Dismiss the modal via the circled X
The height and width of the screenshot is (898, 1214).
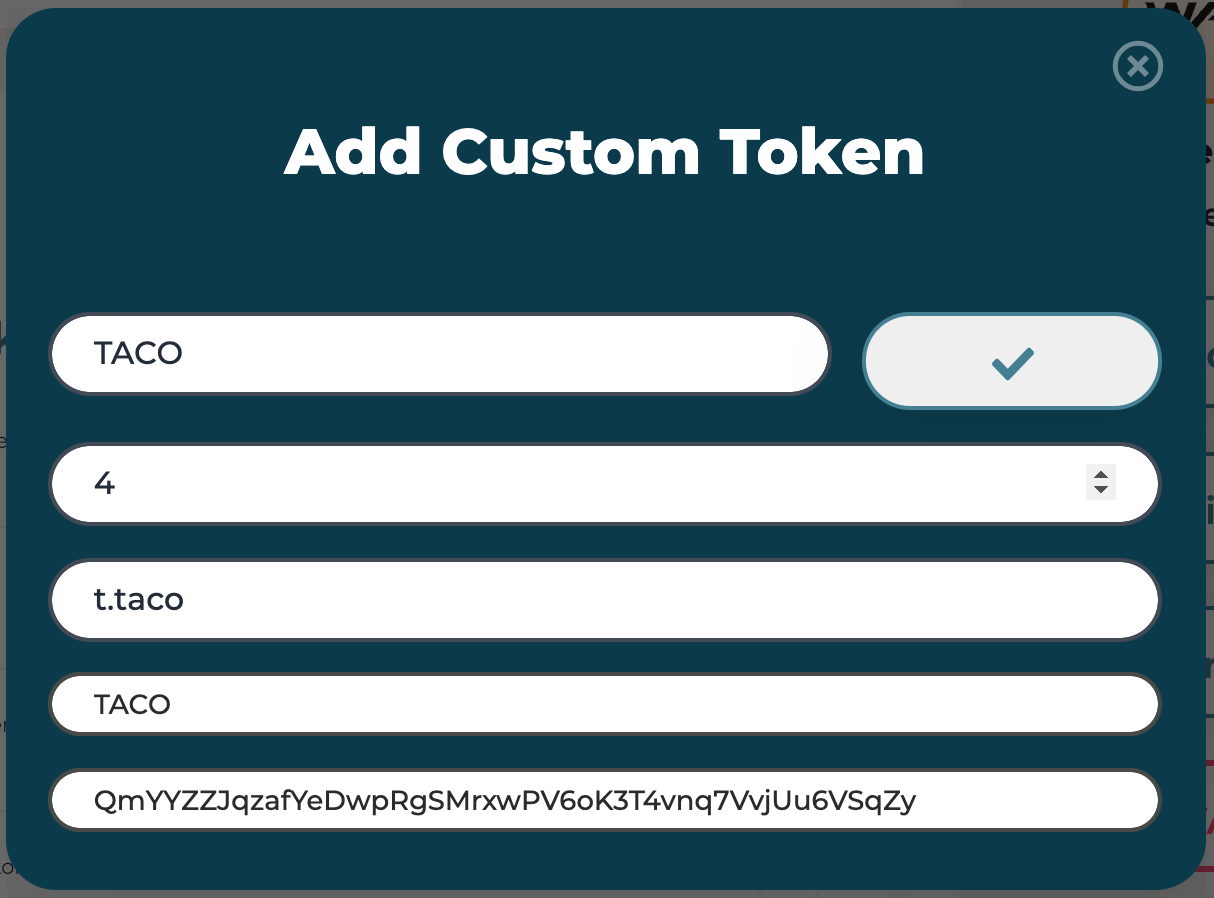pos(1137,66)
